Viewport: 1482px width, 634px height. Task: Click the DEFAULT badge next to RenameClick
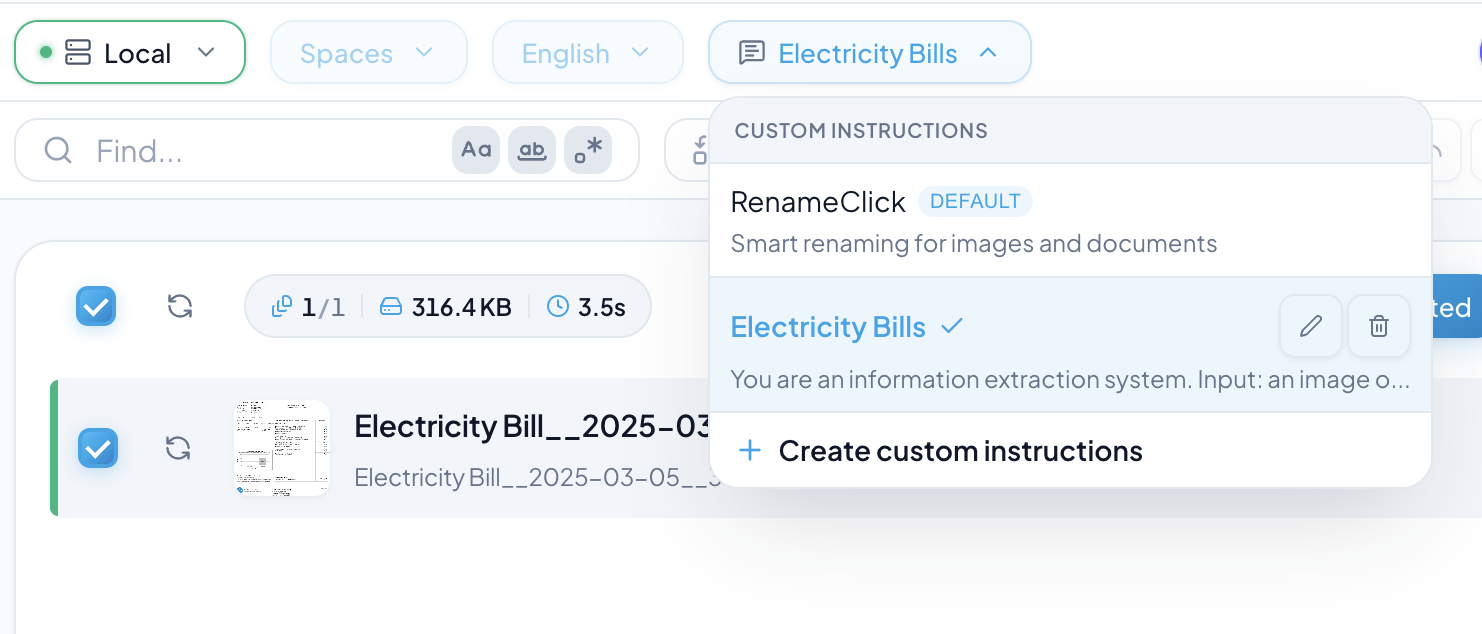(x=975, y=201)
